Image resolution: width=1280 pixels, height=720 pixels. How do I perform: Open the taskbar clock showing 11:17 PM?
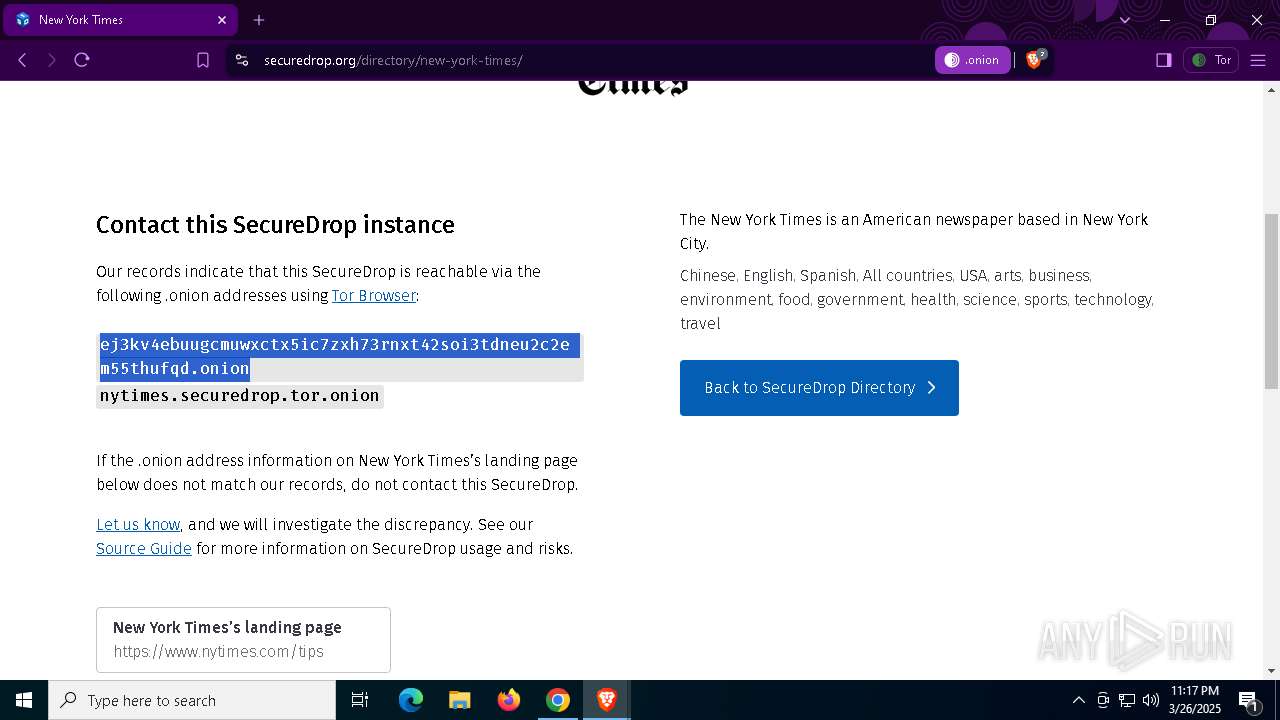(1195, 700)
